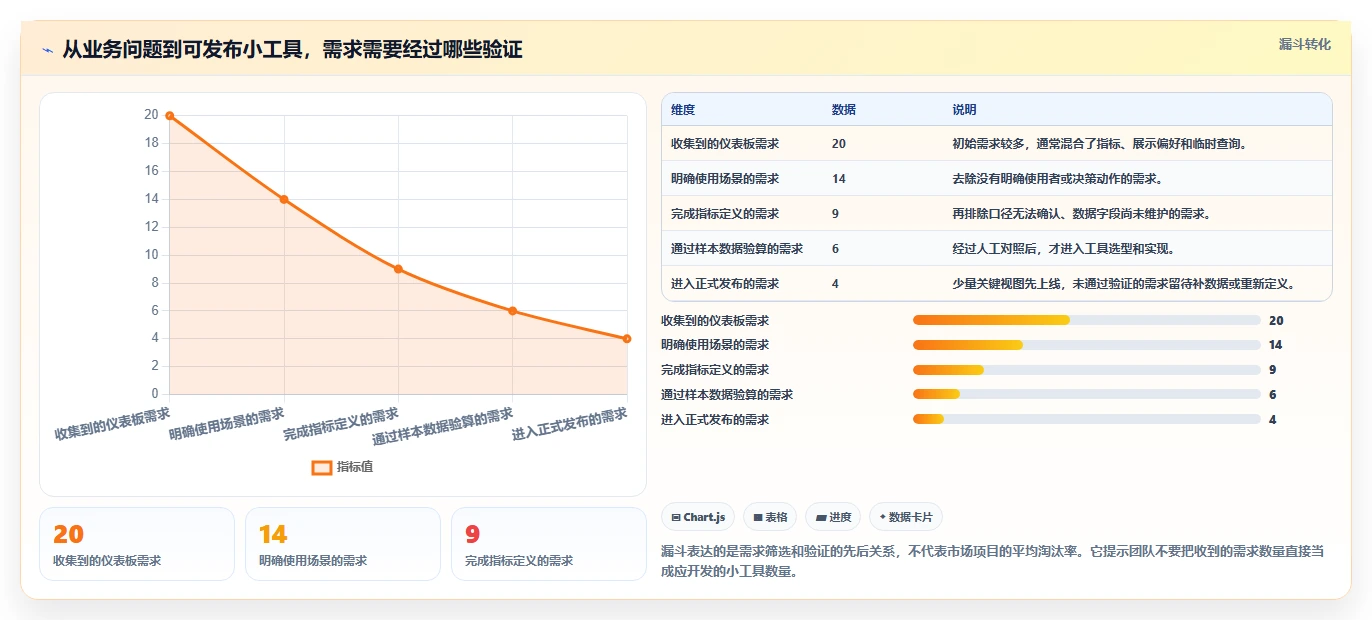Click table row 收集到的仪表板需求
The width and height of the screenshot is (1372, 620).
click(x=997, y=144)
